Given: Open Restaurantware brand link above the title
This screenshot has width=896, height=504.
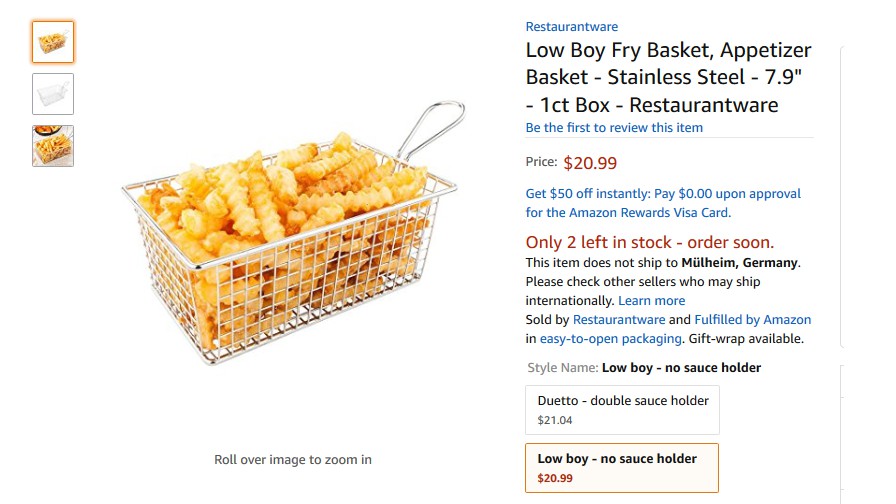Looking at the screenshot, I should (572, 27).
